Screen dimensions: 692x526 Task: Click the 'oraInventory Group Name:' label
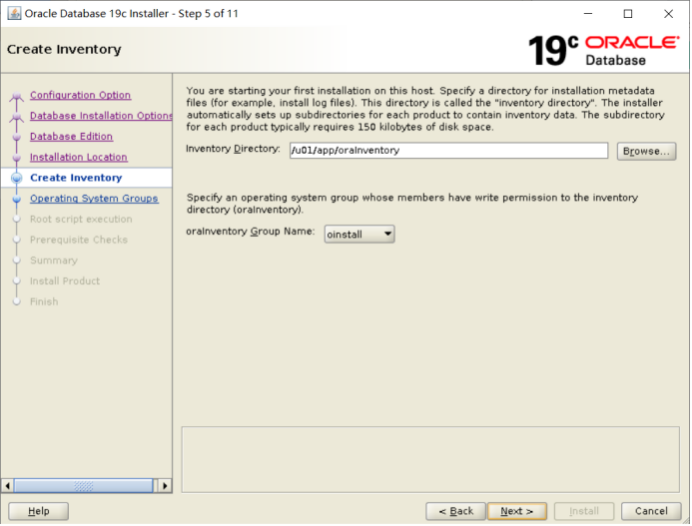click(x=250, y=231)
